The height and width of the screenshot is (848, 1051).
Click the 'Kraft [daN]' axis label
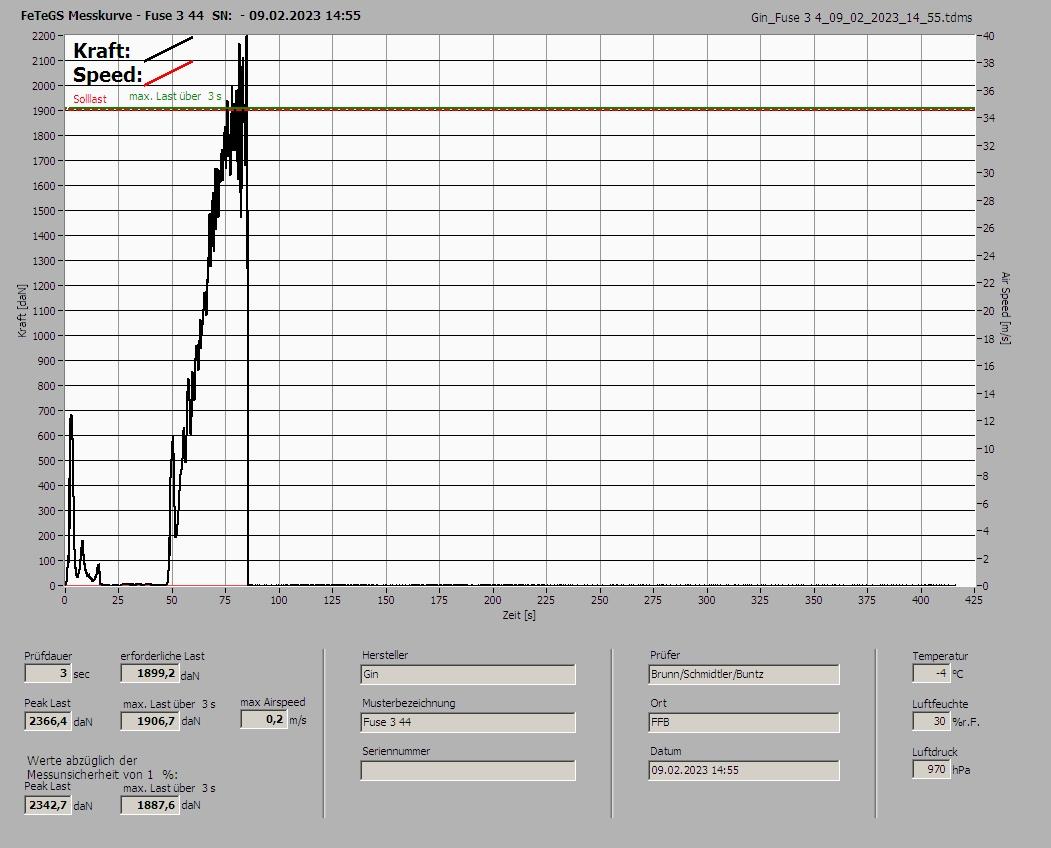click(x=22, y=310)
